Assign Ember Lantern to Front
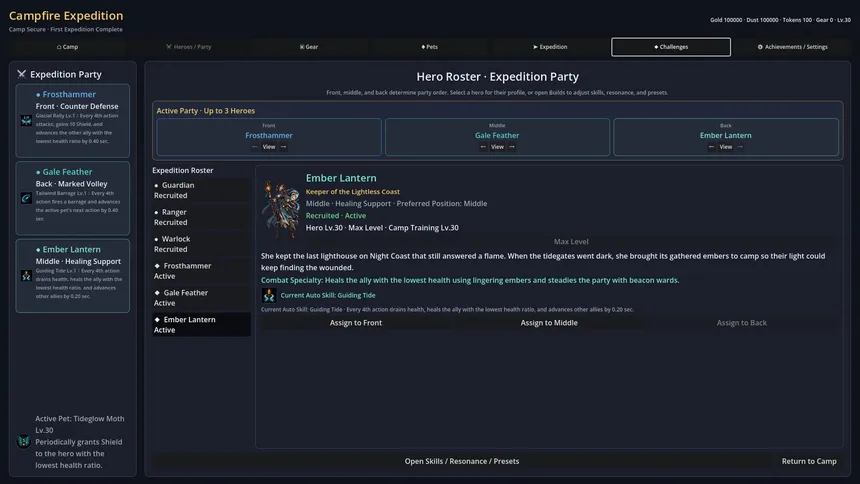Screen dimensions: 860x484 pos(356,323)
